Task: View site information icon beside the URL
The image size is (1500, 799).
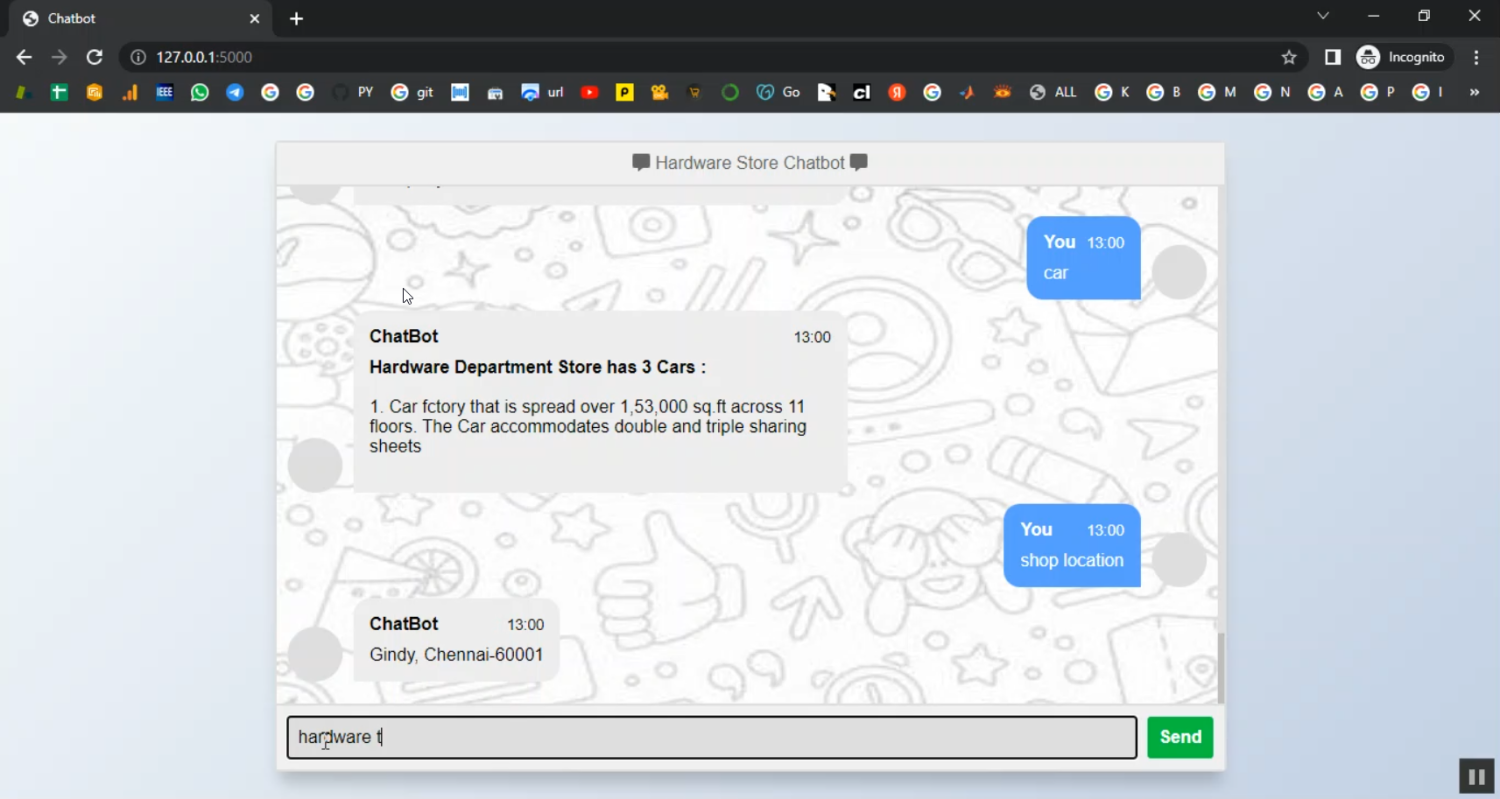Action: (139, 57)
